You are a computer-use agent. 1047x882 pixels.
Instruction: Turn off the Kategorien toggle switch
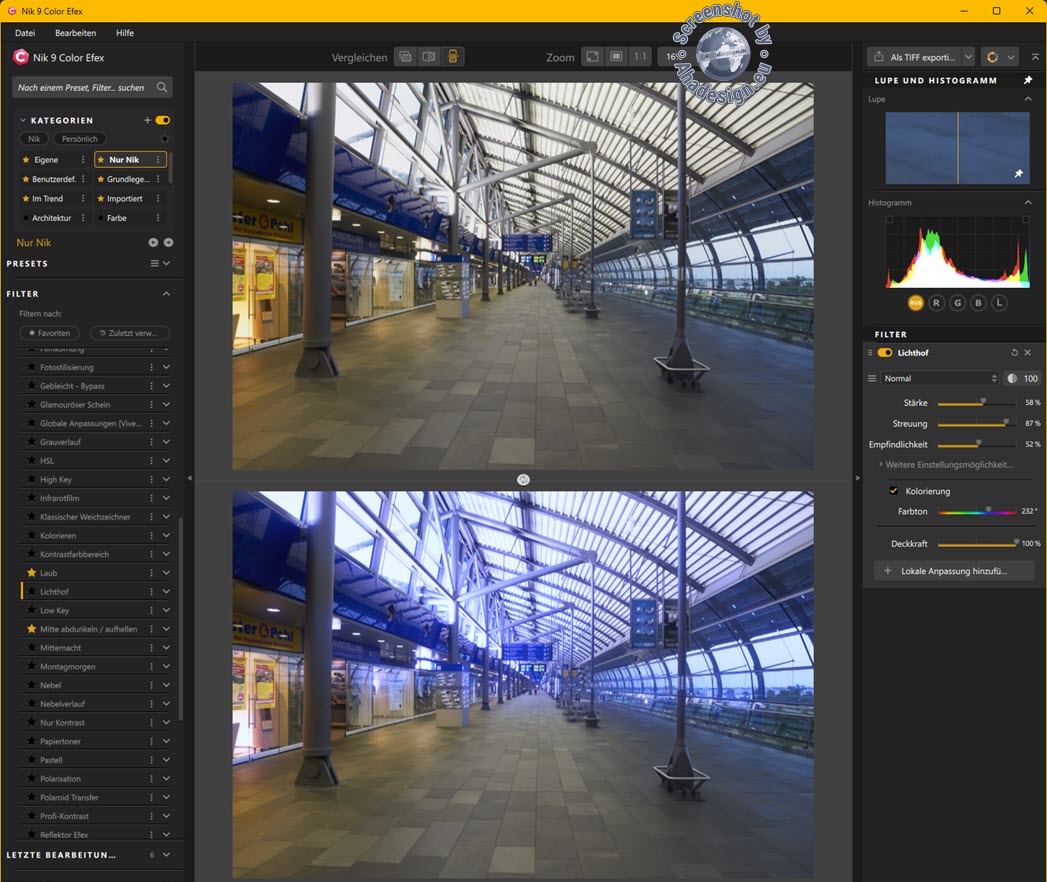(163, 120)
